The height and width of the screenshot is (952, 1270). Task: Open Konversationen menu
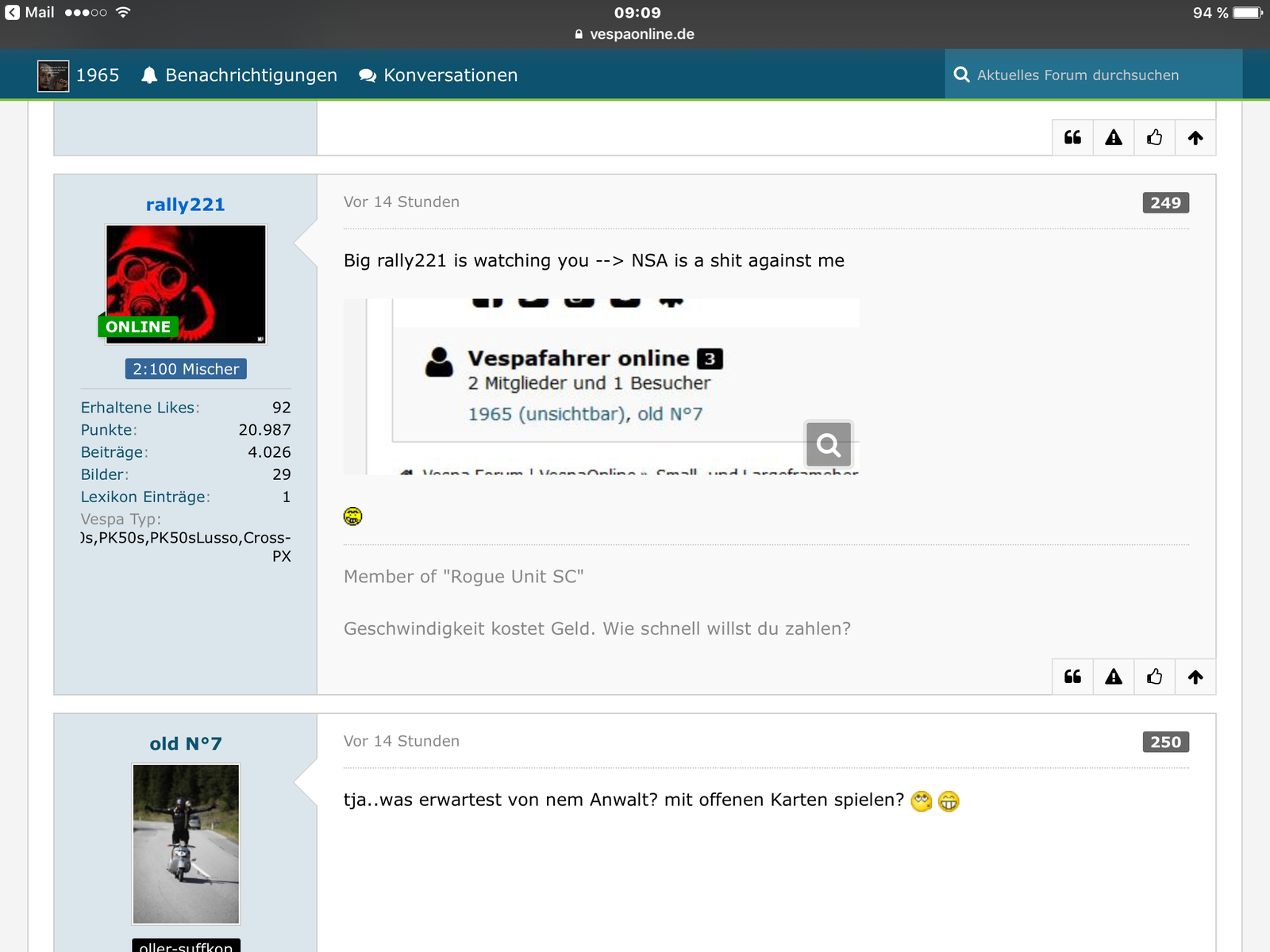pyautogui.click(x=438, y=75)
